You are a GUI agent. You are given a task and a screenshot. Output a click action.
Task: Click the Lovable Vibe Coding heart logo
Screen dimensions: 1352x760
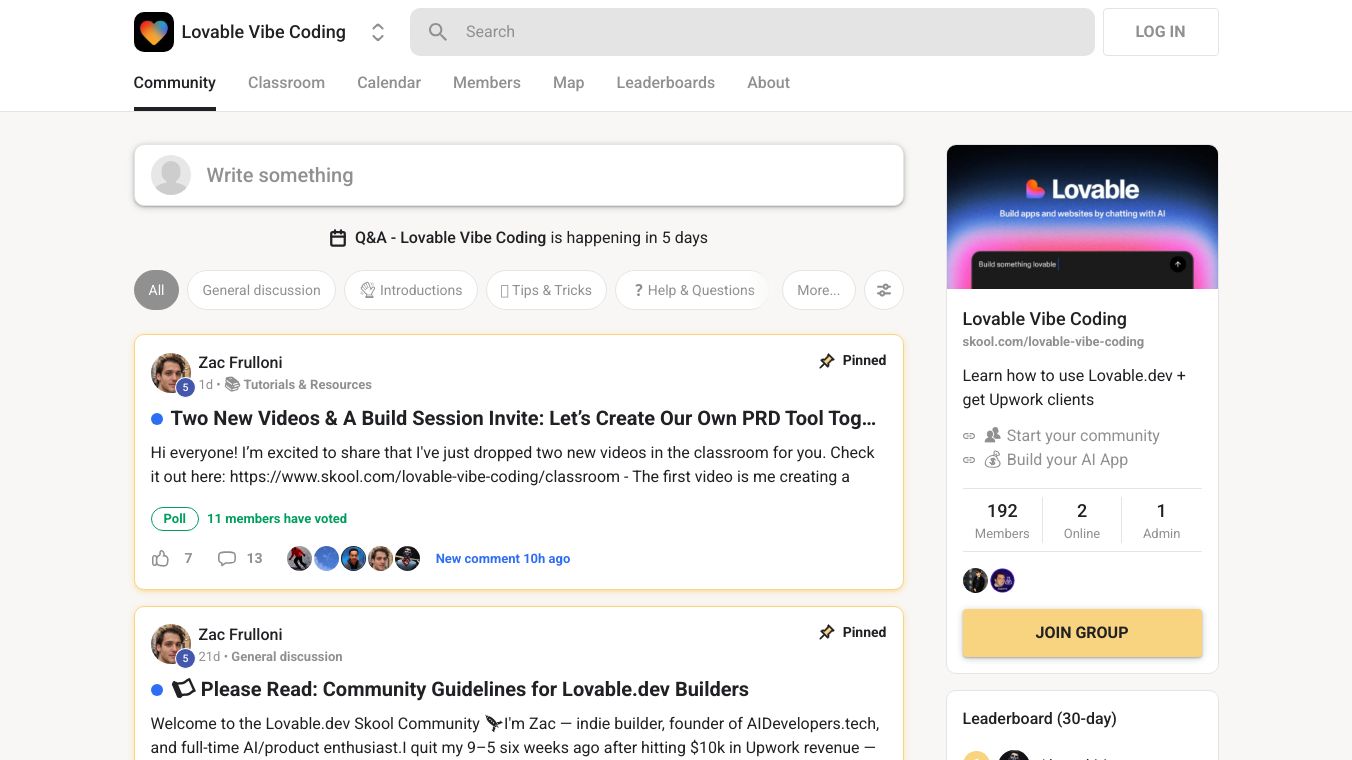[x=154, y=32]
